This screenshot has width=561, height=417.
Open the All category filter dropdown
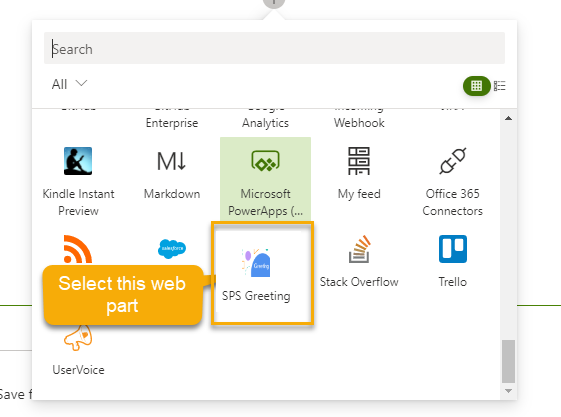69,84
